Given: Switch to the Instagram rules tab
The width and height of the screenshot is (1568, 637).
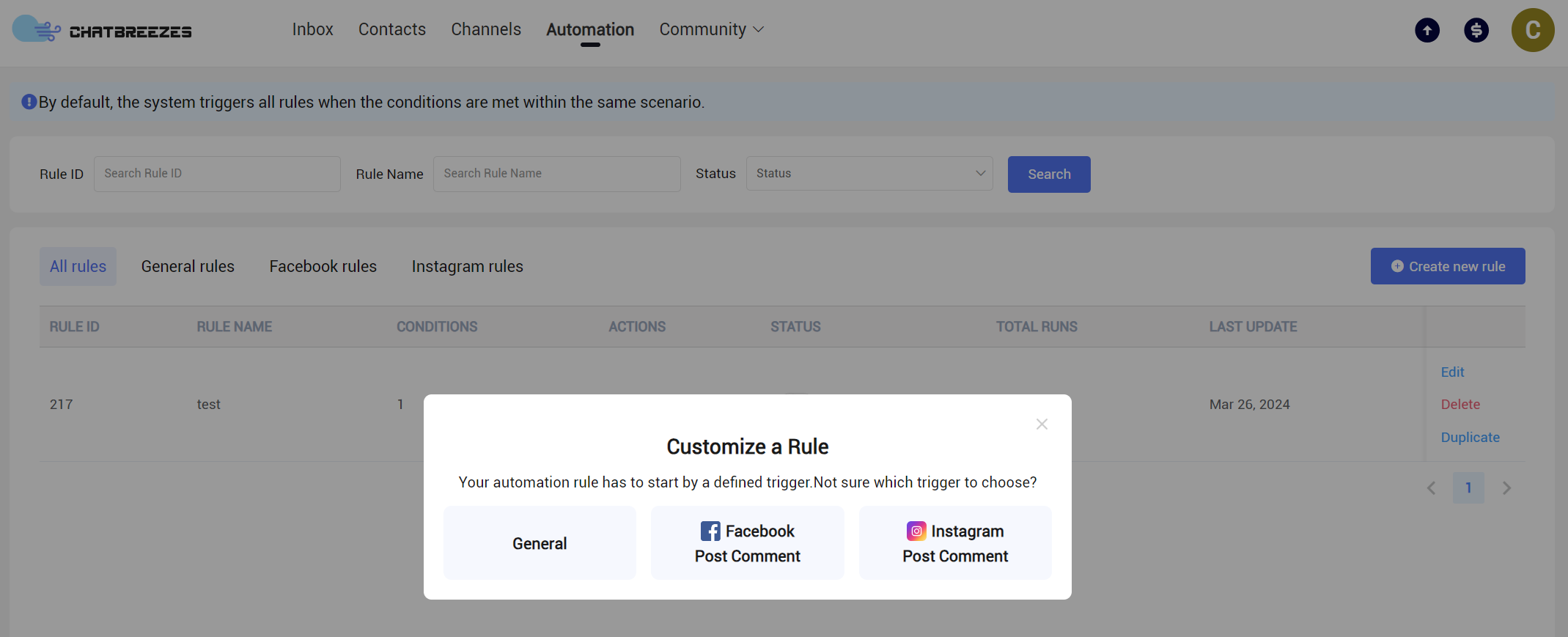Looking at the screenshot, I should (468, 267).
